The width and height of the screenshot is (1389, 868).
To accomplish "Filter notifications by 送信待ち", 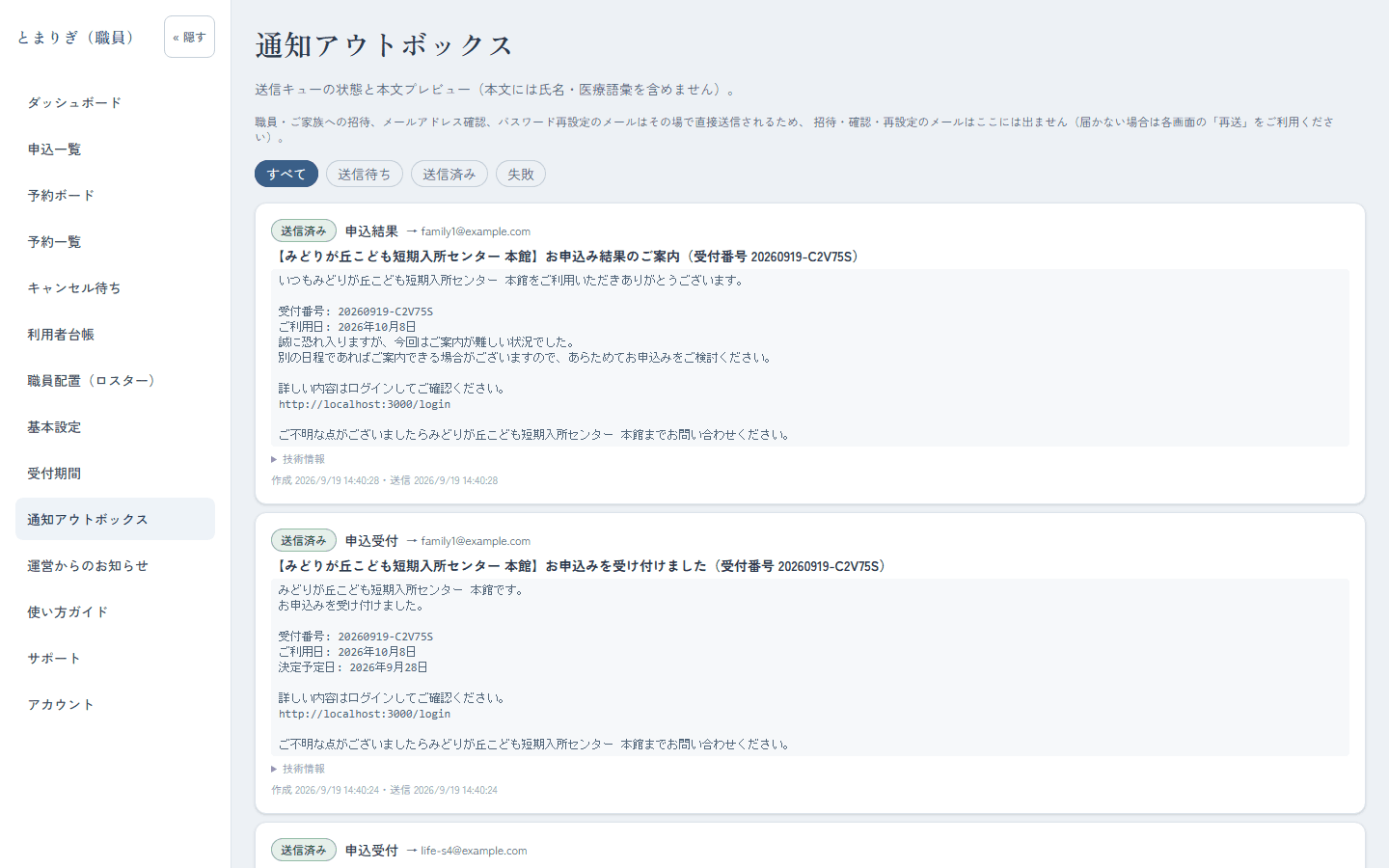I will point(365,174).
